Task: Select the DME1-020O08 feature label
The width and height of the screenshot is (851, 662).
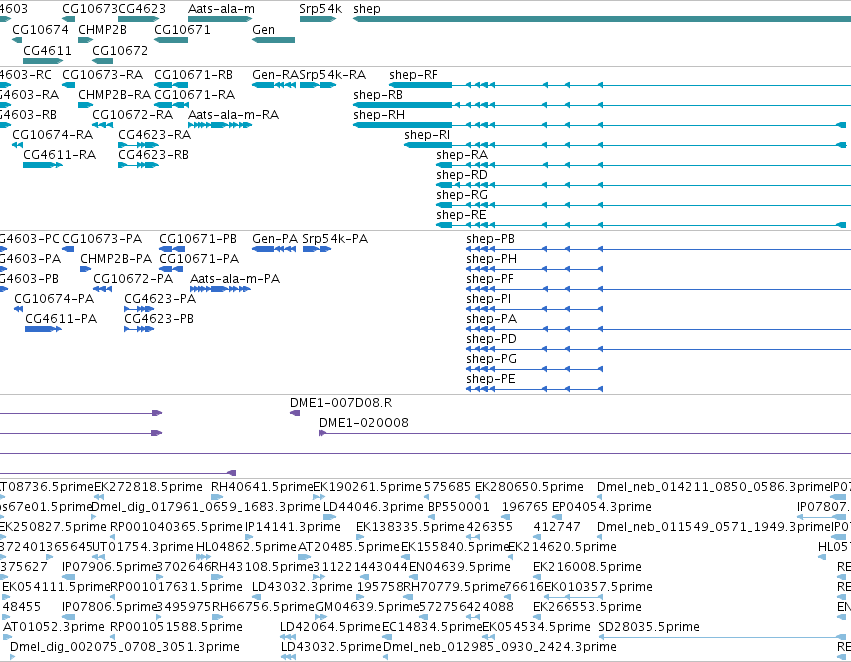Action: click(364, 423)
